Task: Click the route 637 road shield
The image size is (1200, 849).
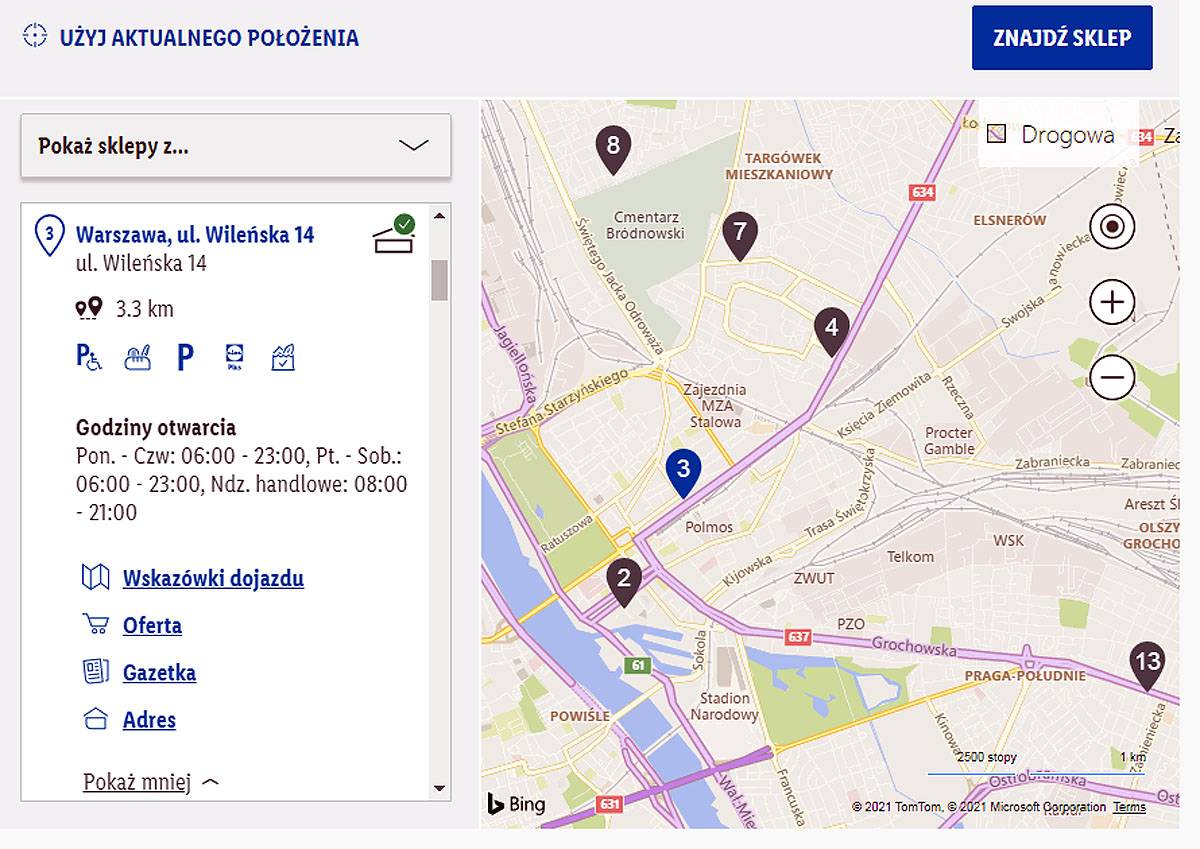Action: pos(798,637)
